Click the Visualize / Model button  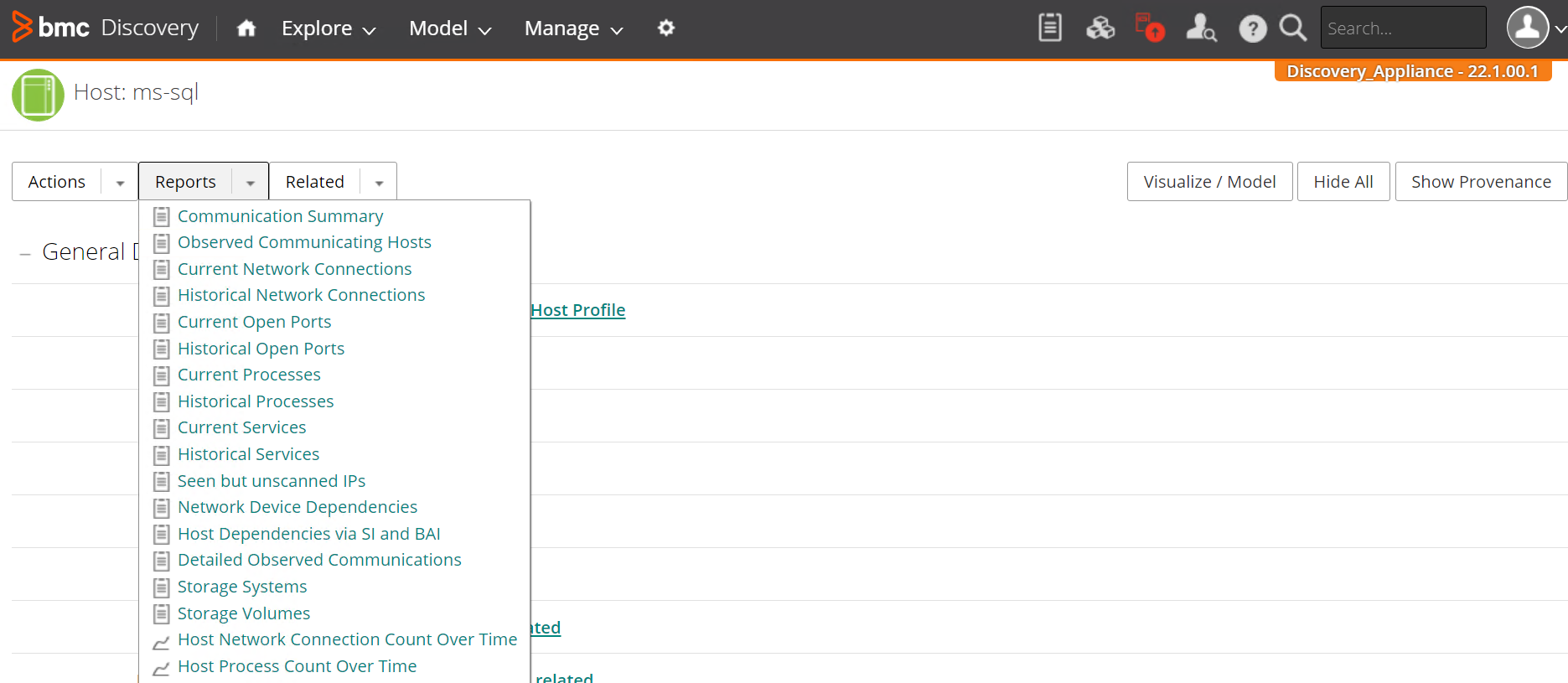coord(1209,182)
